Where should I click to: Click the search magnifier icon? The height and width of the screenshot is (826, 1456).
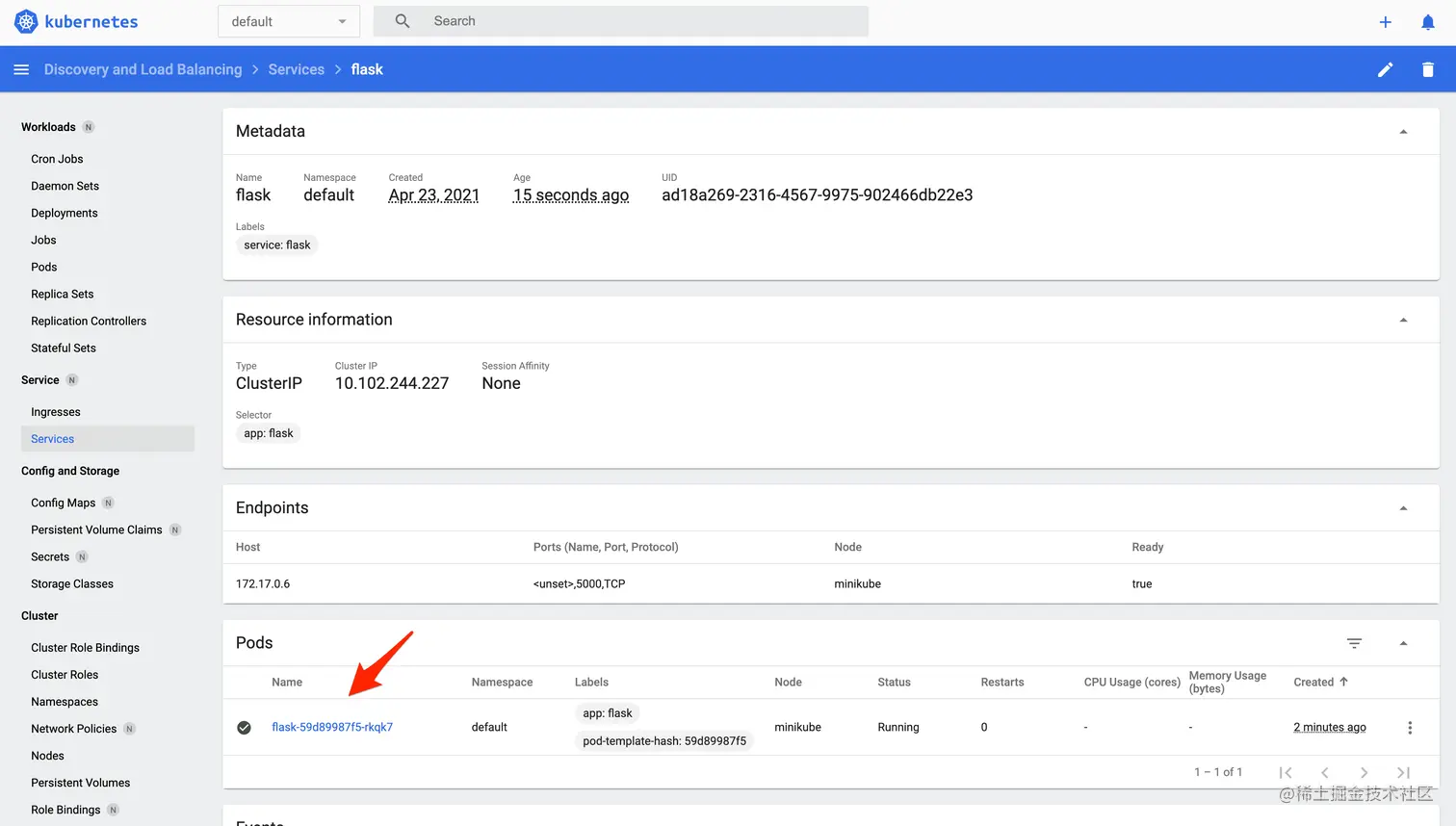coord(403,21)
